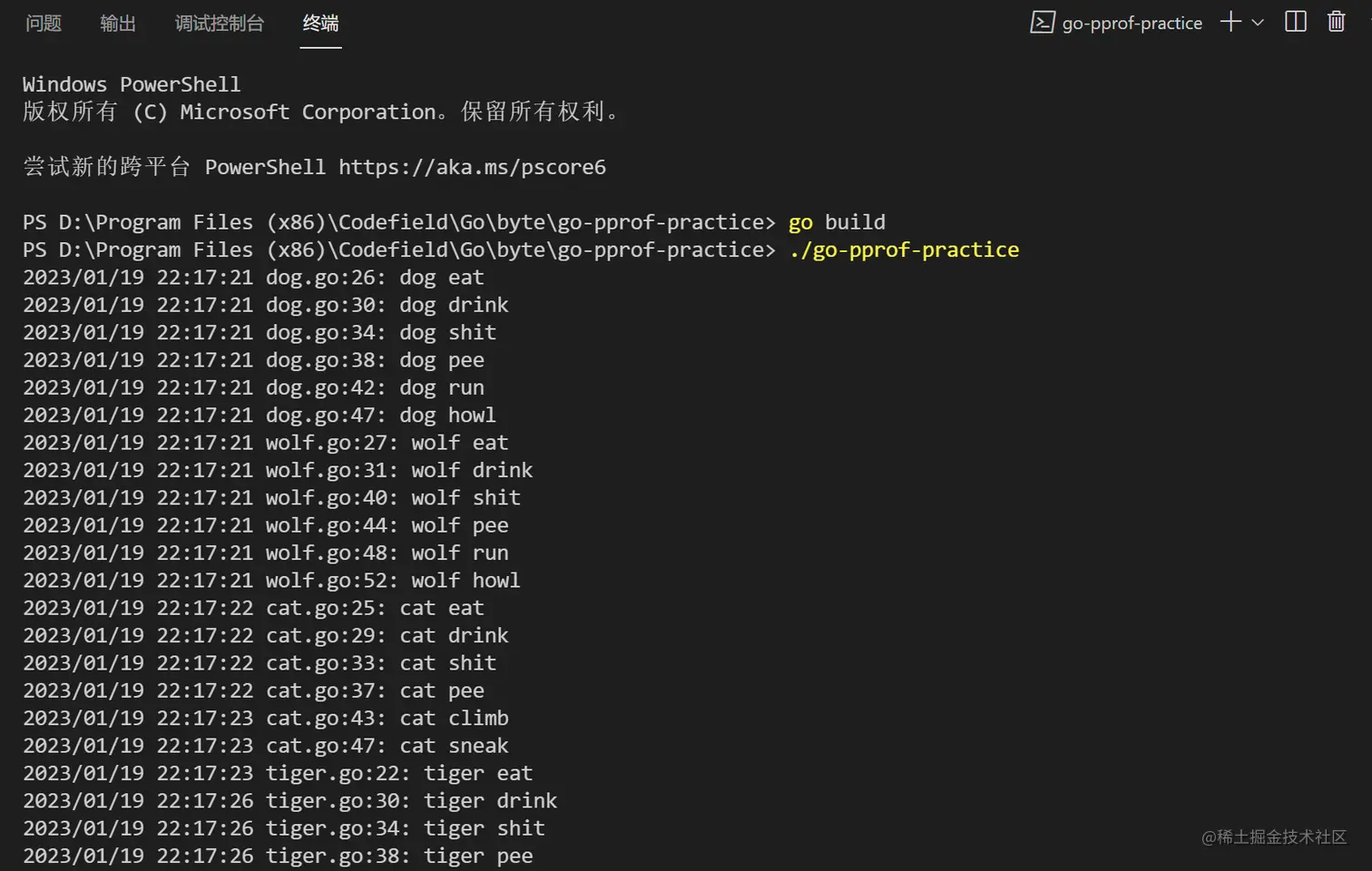This screenshot has width=1372, height=871.
Task: Split the terminal pane
Action: tap(1296, 22)
